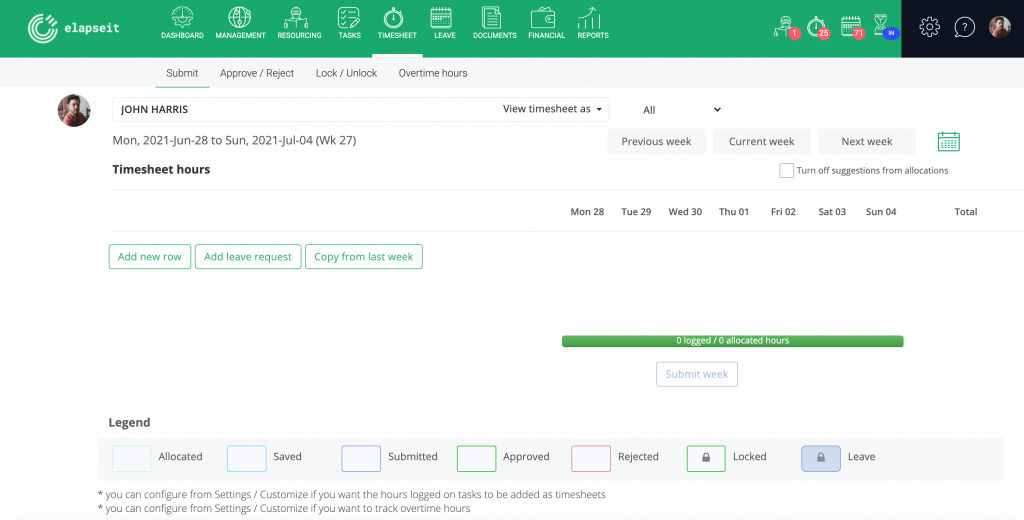The image size is (1024, 520).
Task: Go to Resourcing
Action: coord(299,24)
